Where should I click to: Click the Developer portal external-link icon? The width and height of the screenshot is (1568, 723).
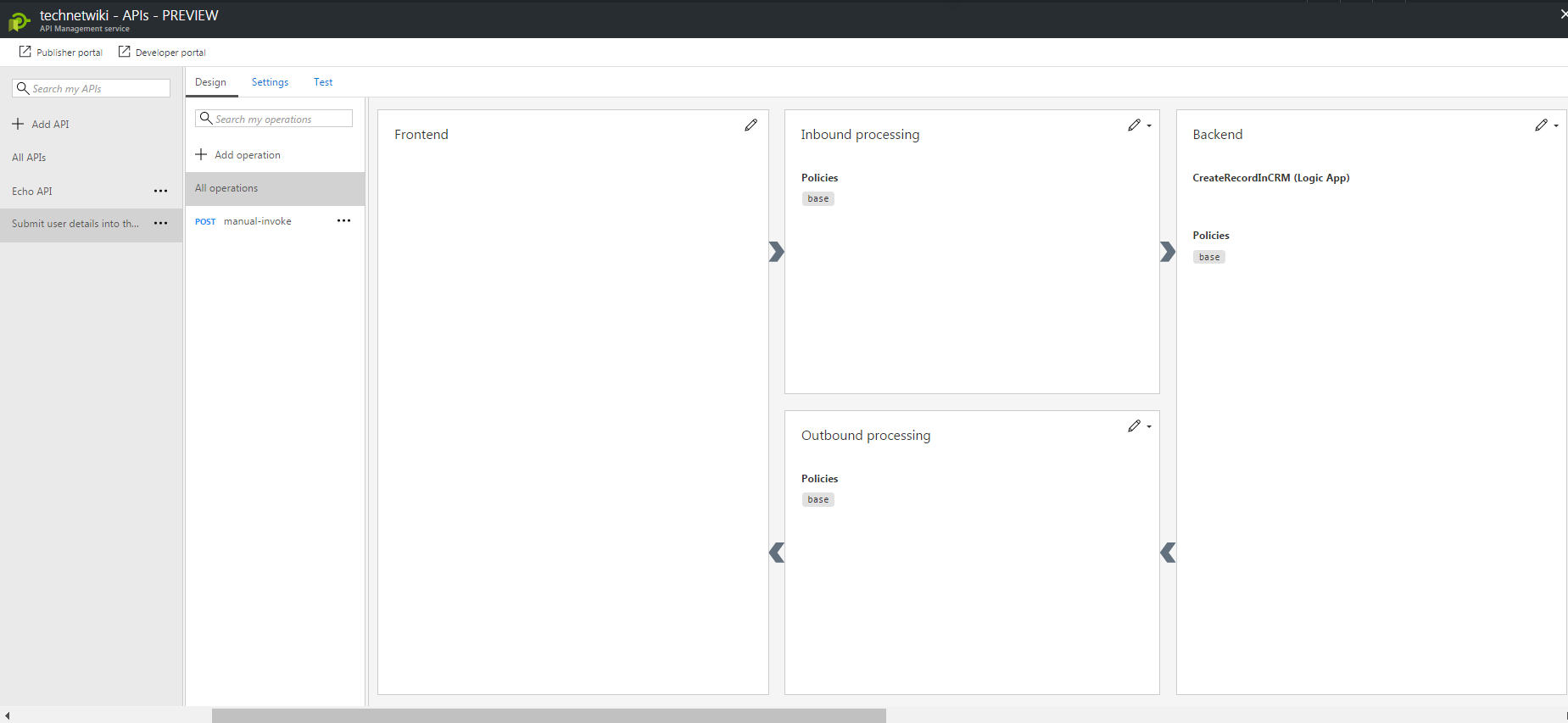124,52
